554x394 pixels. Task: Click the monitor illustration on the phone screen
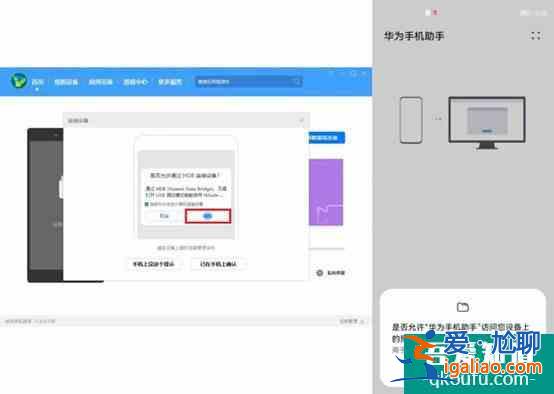pyautogui.click(x=487, y=123)
